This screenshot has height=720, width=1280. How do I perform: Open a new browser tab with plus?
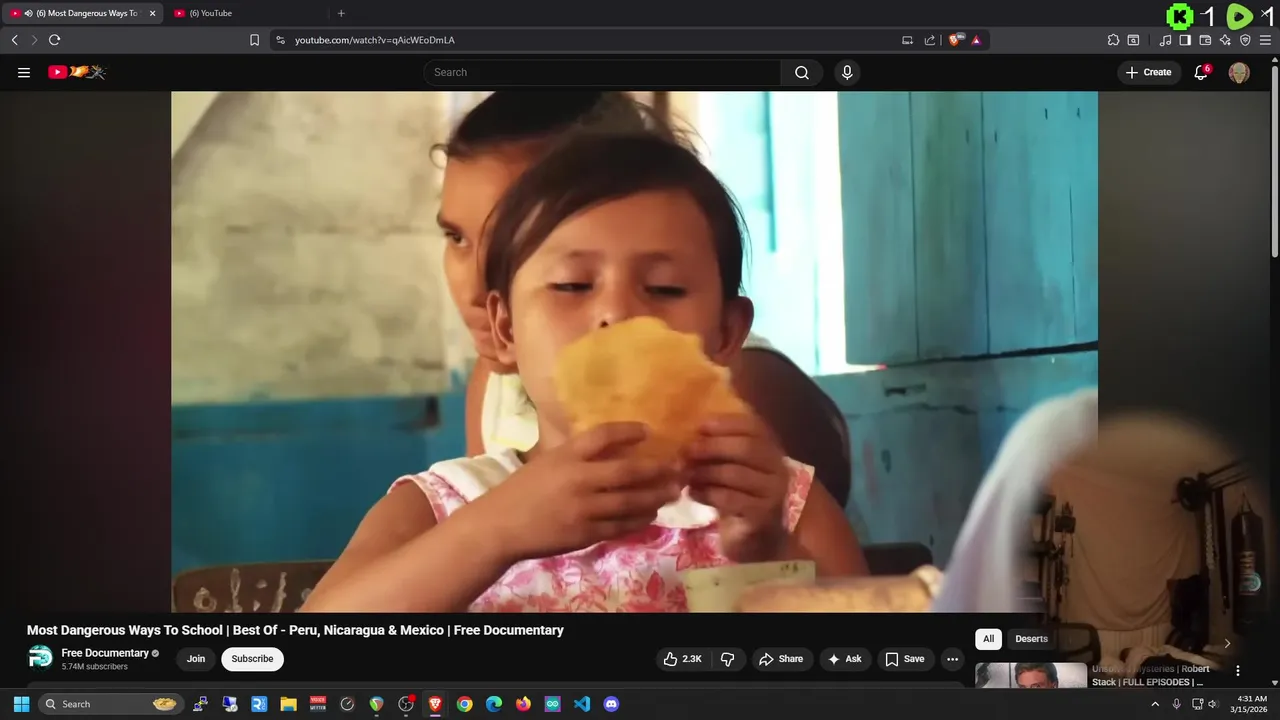coord(341,13)
